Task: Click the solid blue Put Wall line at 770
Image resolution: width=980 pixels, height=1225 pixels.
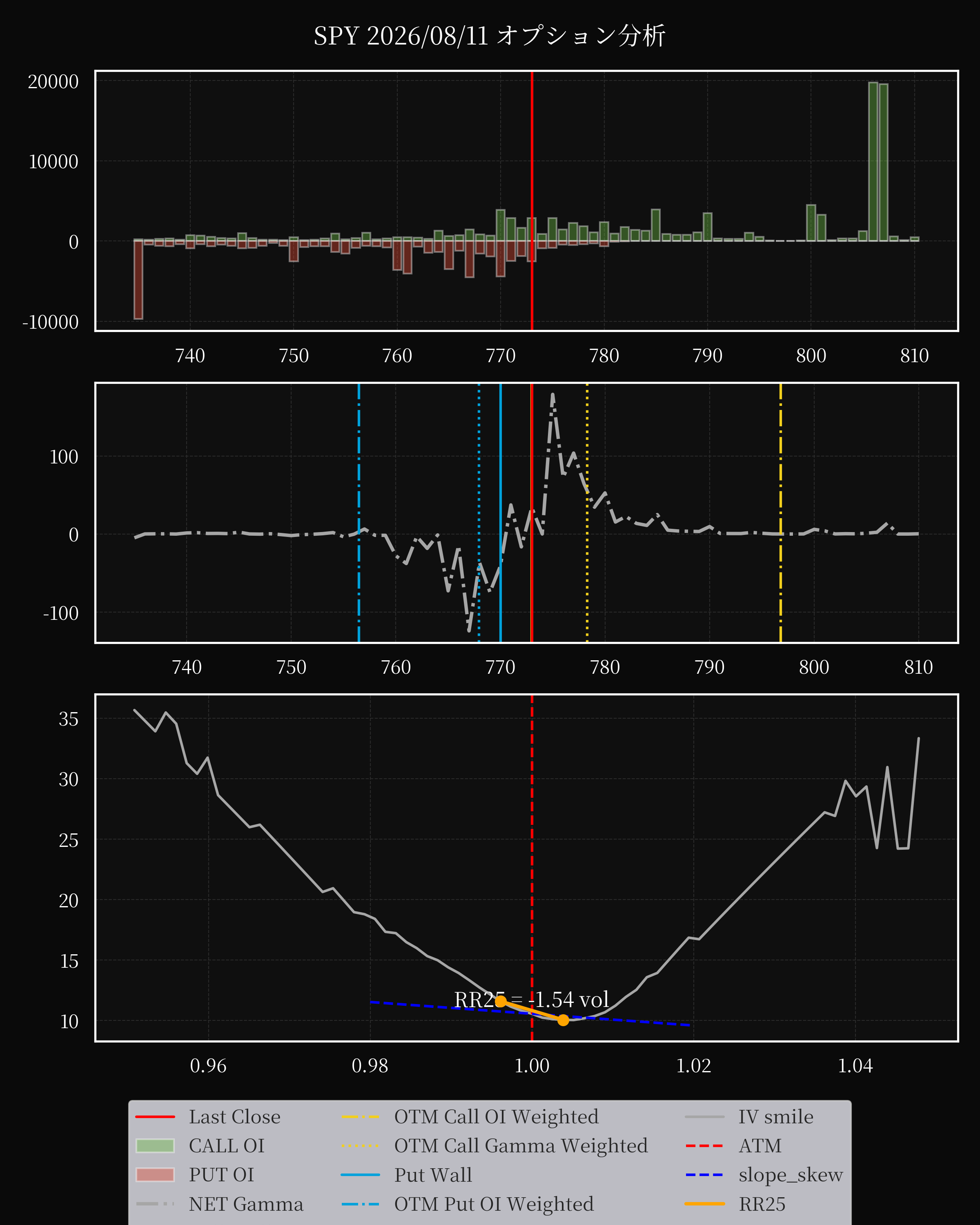Action: [x=501, y=513]
